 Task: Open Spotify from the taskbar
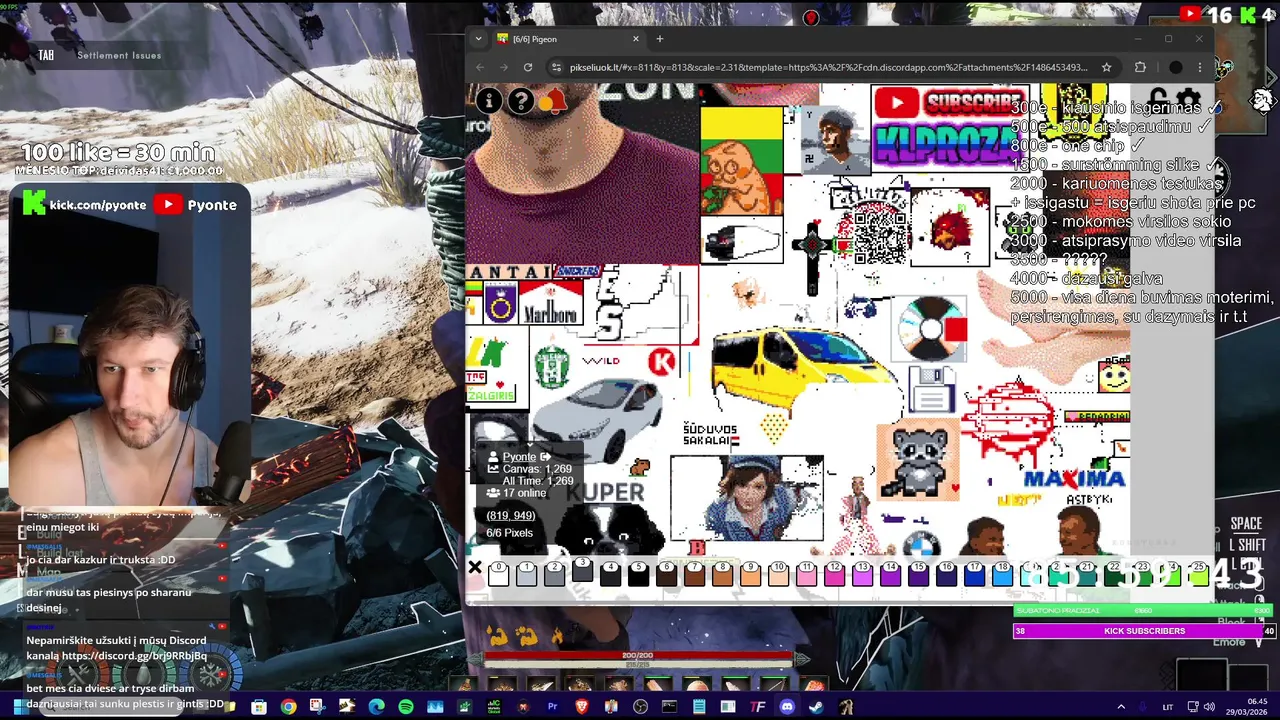tap(405, 707)
